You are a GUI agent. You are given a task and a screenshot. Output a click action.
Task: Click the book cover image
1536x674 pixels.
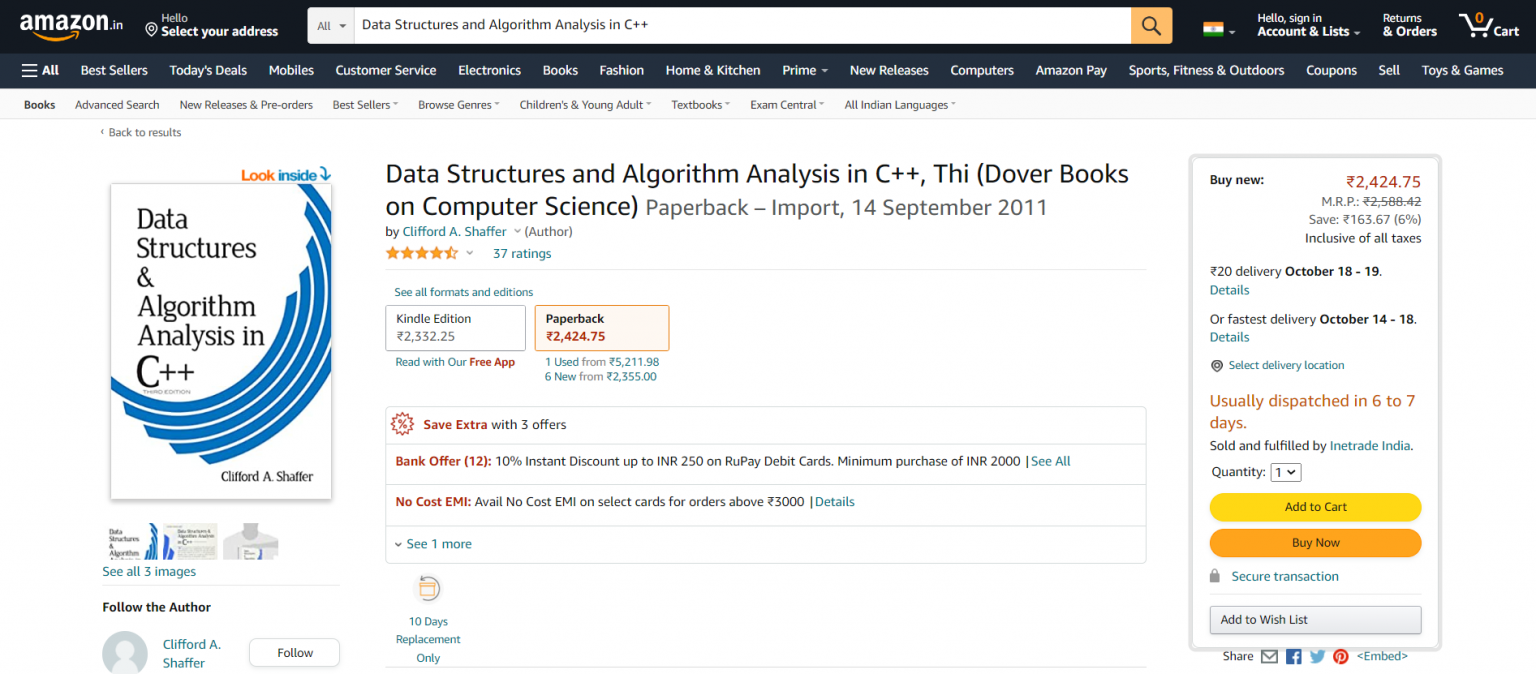coord(221,341)
